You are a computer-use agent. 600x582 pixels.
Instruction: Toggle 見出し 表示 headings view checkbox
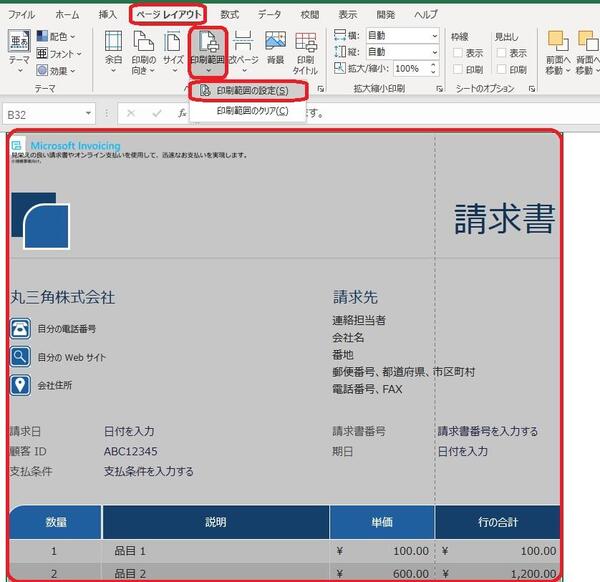coord(503,53)
